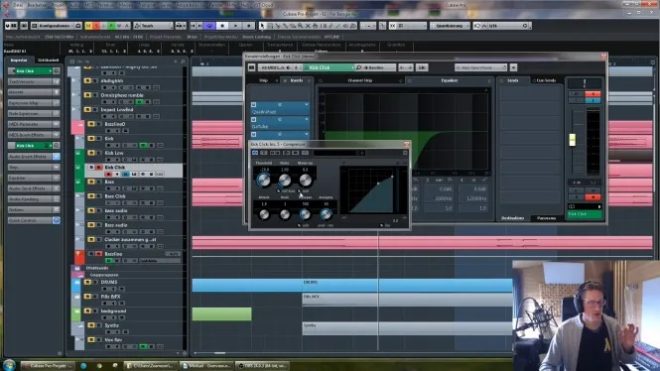Image resolution: width=660 pixels, height=371 pixels.
Task: Click the Compressor Attack knob
Action: click(264, 214)
